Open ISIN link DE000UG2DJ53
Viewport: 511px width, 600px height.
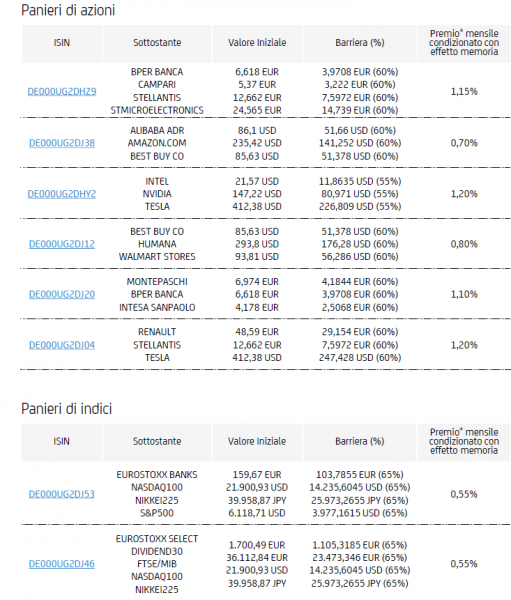62,494
